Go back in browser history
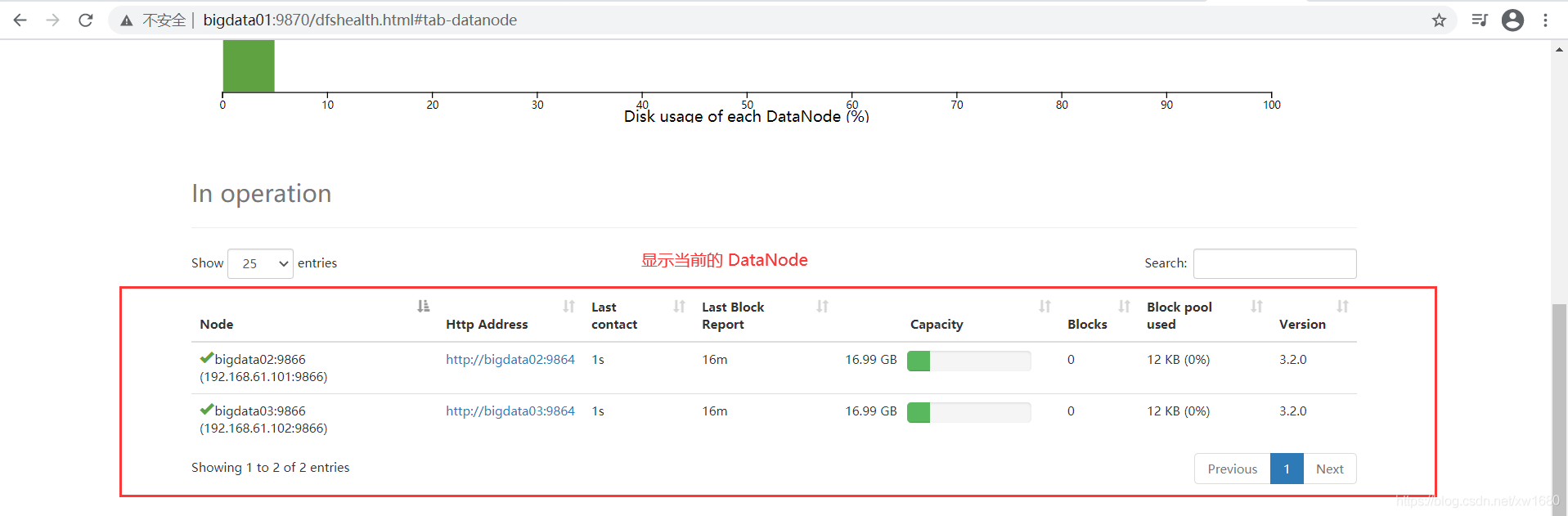This screenshot has width=1568, height=516. tap(20, 20)
